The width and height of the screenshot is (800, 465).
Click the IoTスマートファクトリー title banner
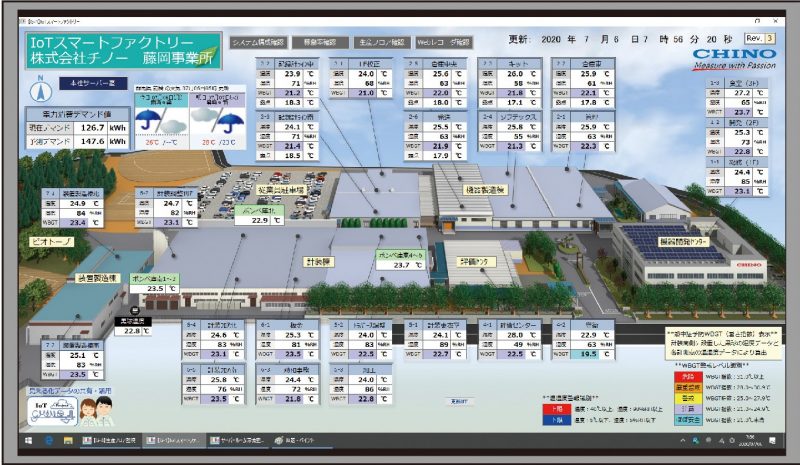[x=124, y=50]
